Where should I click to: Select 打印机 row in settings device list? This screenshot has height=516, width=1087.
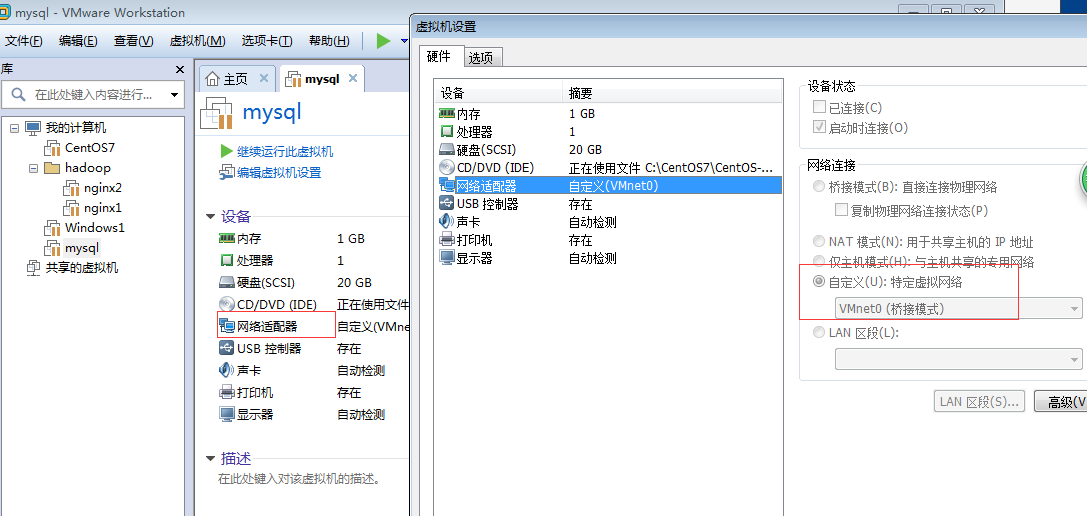point(609,240)
